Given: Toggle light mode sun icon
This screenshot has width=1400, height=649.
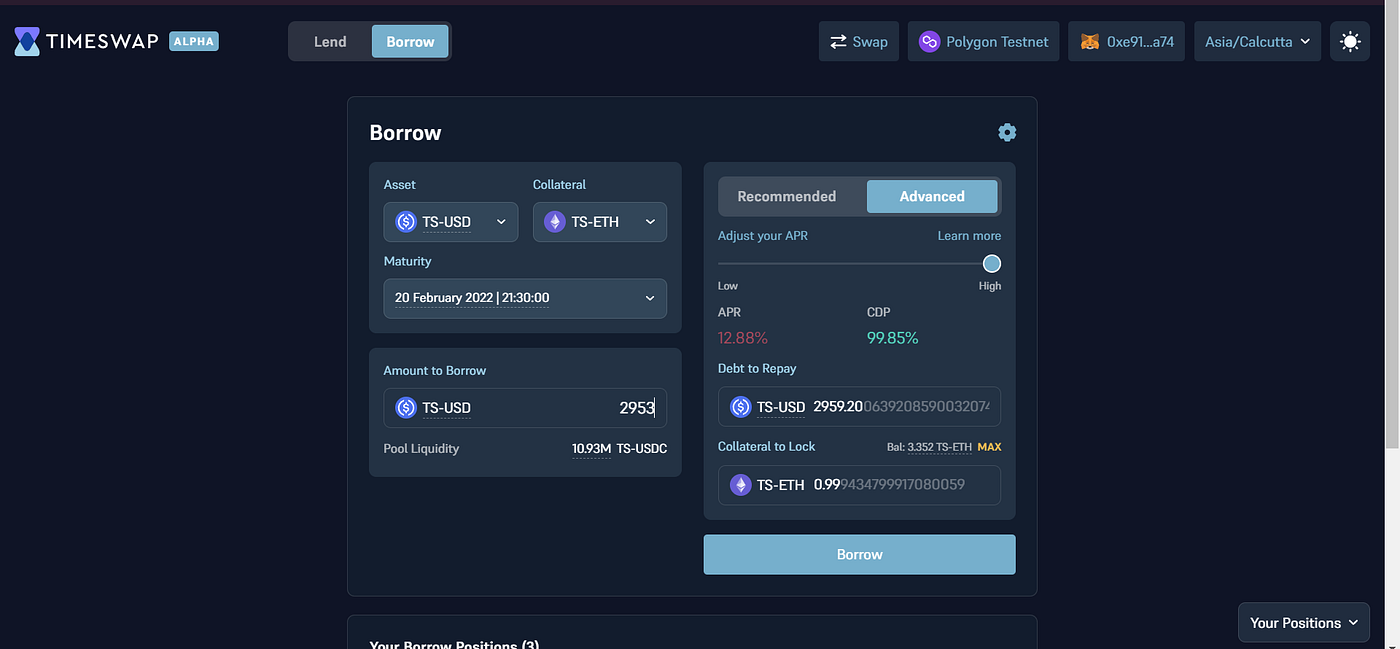Looking at the screenshot, I should (1350, 42).
